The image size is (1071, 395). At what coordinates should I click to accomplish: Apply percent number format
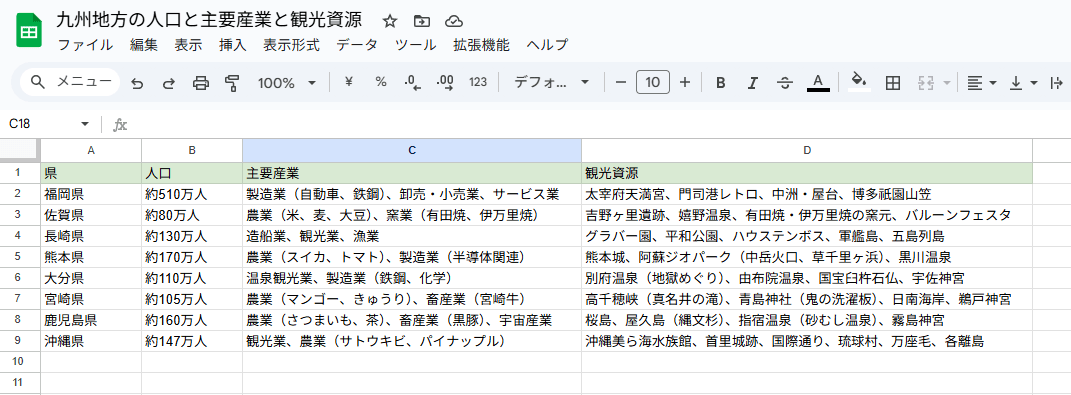tap(381, 82)
